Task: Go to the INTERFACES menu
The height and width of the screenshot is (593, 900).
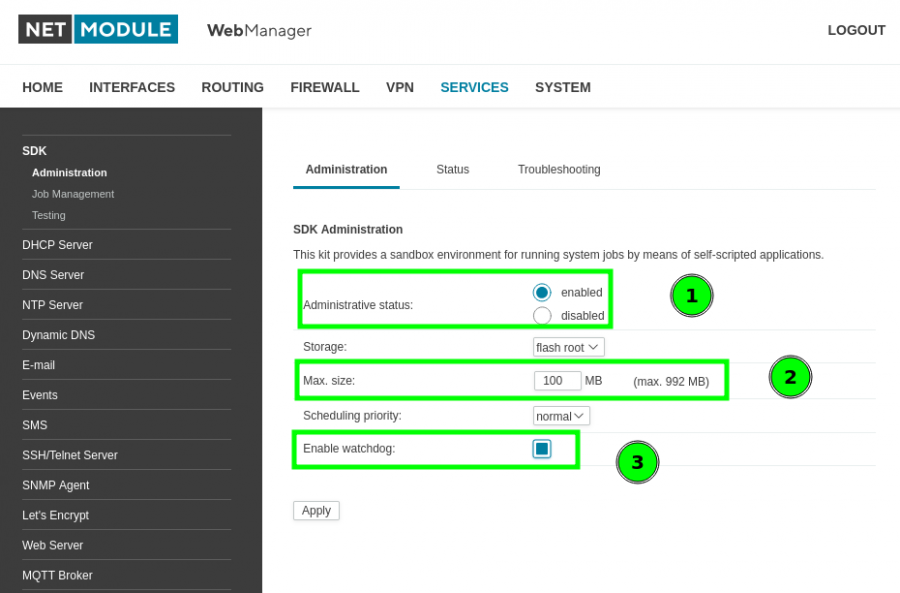Action: 132,87
